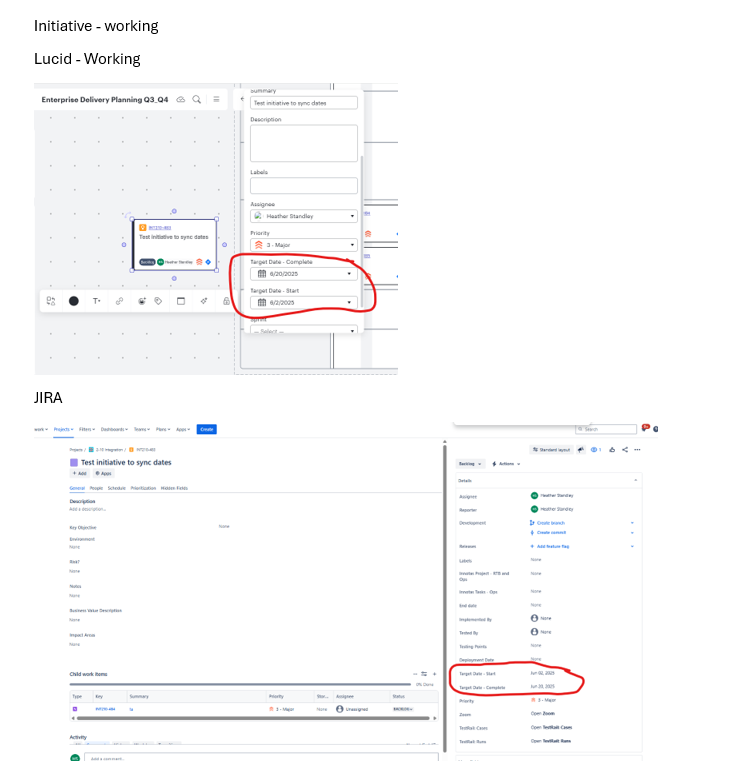The image size is (742, 783).
Task: Click the Labels input field in Lucid panel
Action: [304, 185]
